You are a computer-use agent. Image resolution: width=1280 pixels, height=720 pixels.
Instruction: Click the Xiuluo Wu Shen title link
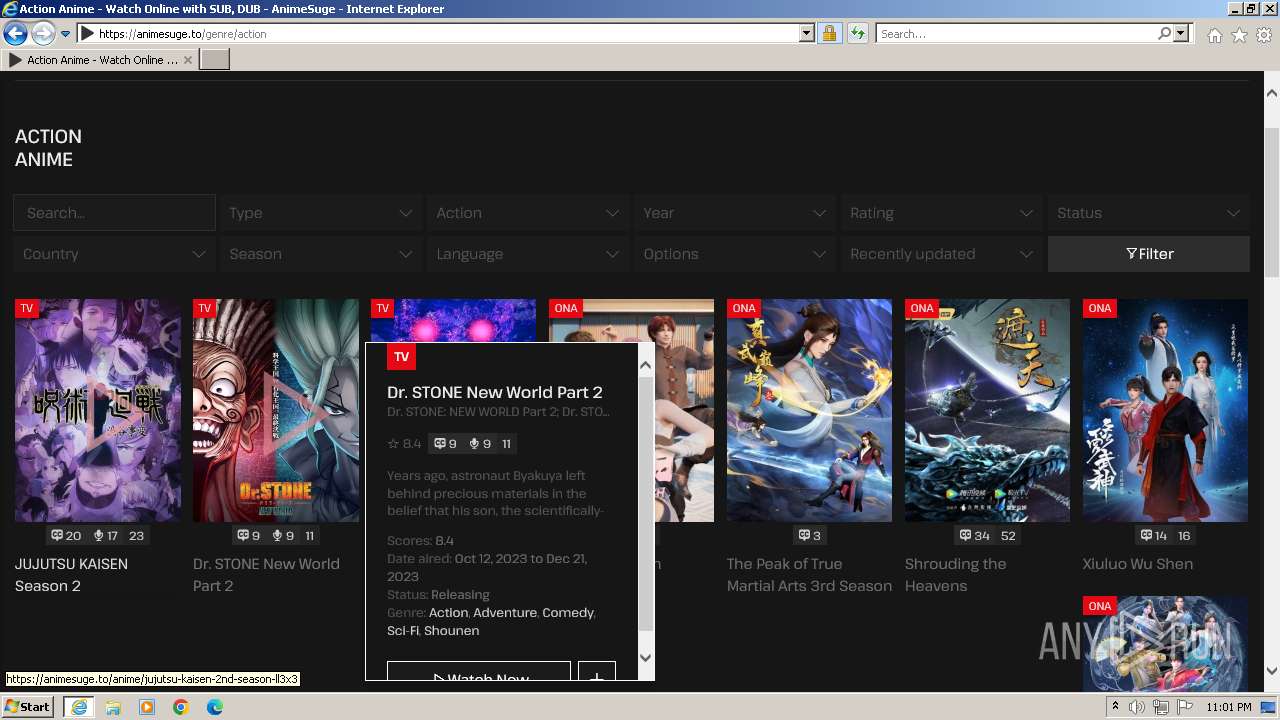(x=1138, y=564)
